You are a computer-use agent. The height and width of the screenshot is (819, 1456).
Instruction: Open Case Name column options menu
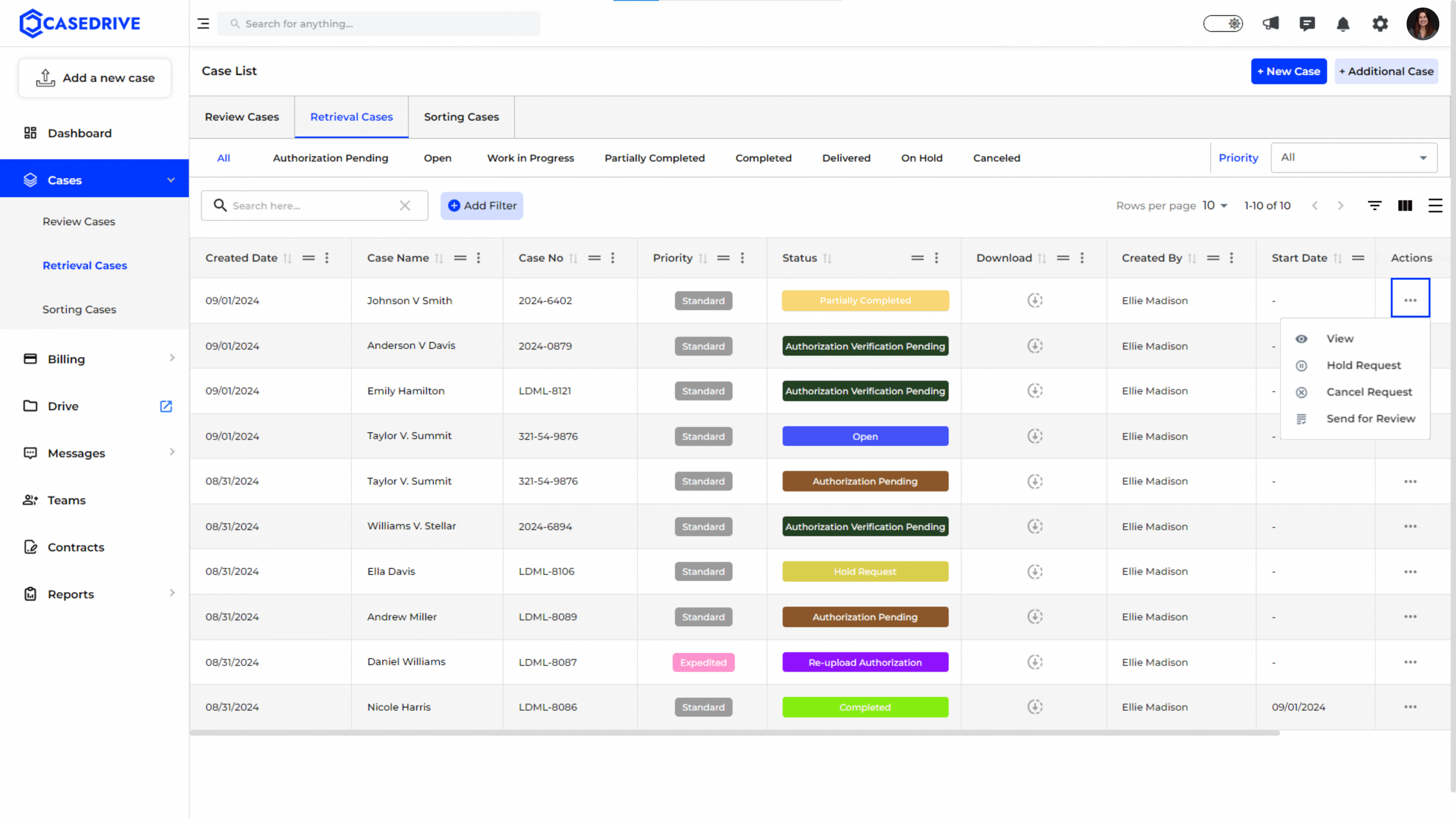tap(478, 258)
